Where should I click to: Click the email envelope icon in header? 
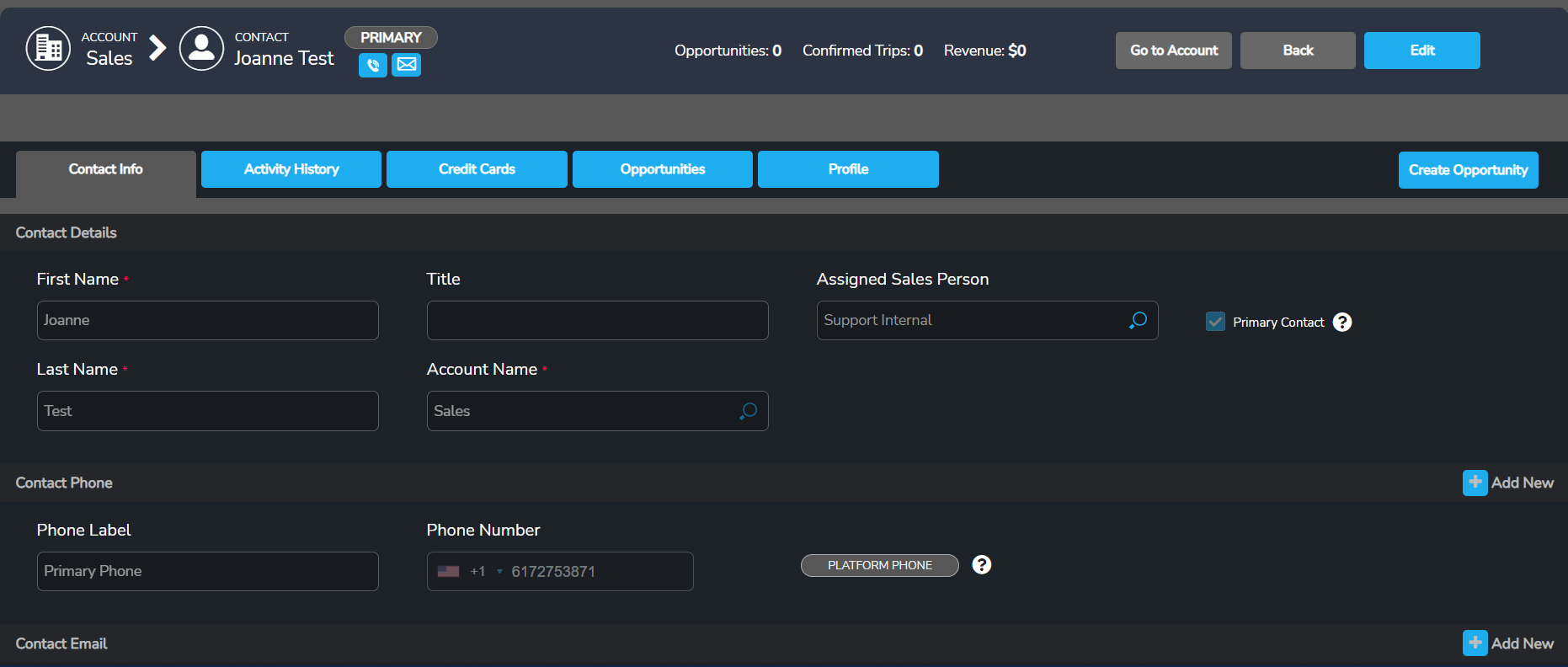point(406,65)
